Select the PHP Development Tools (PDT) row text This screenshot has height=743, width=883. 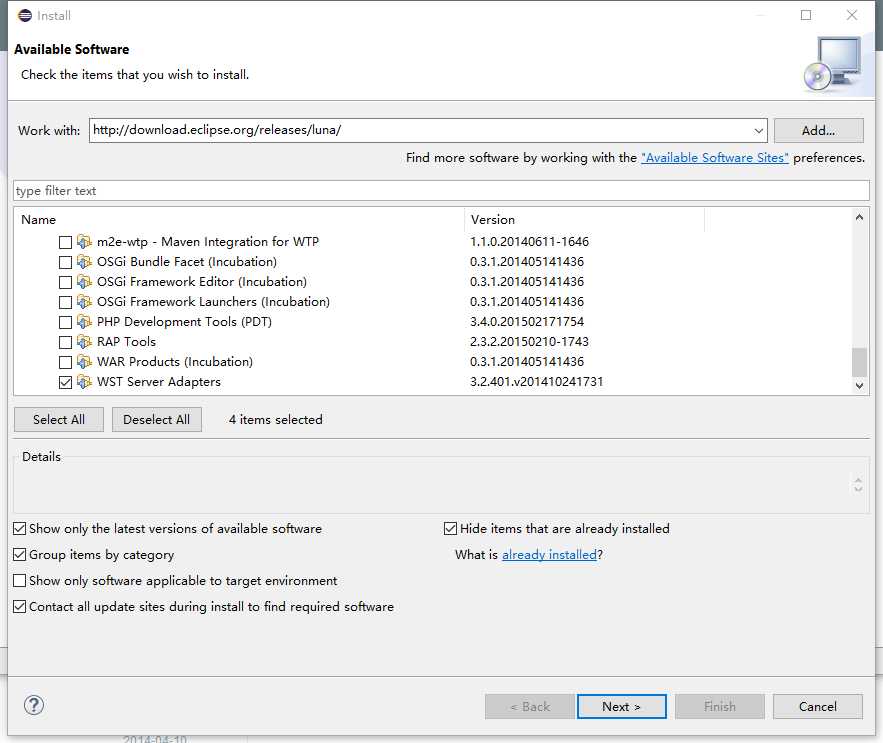[x=184, y=322]
